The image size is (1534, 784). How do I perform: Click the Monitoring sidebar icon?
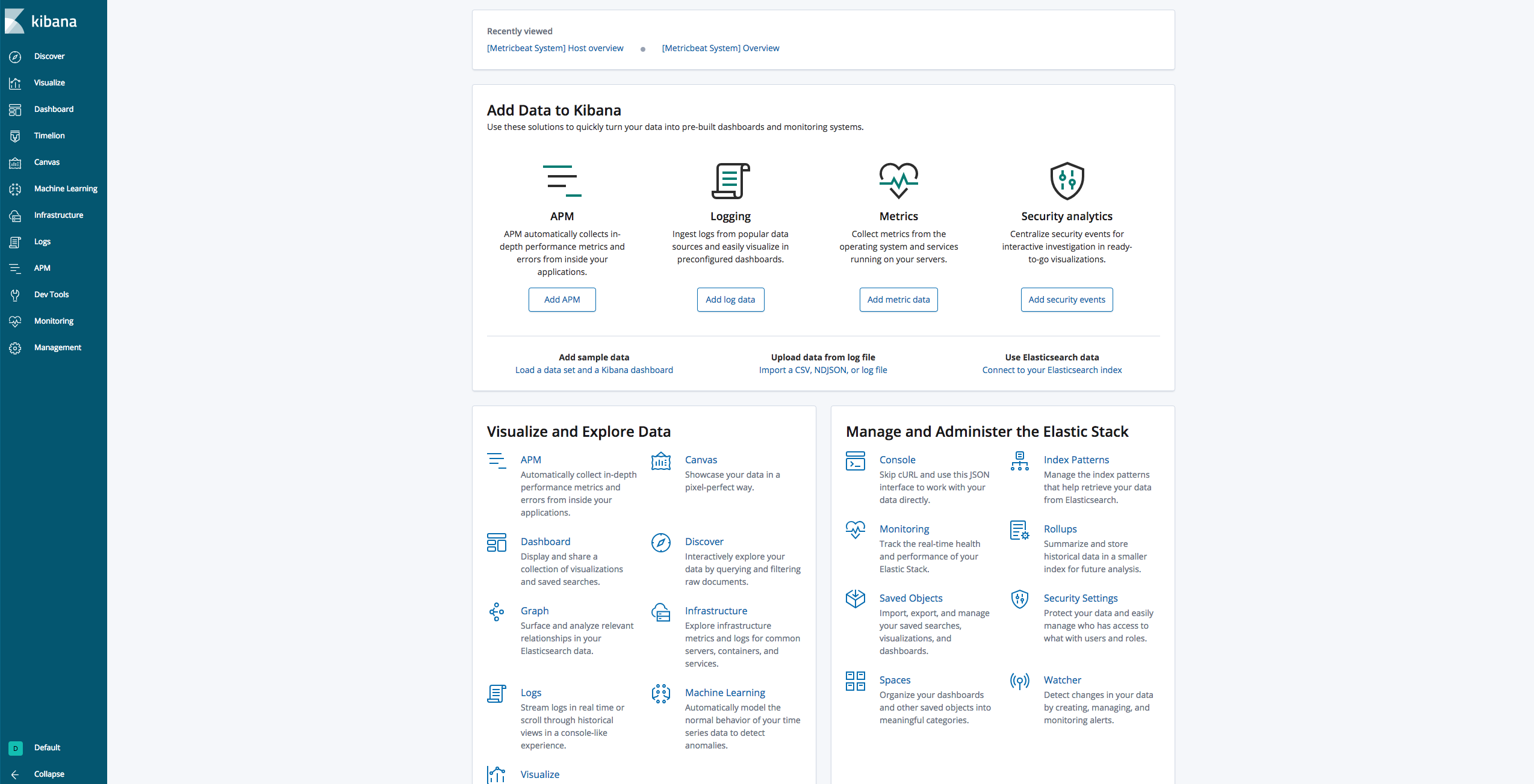point(16,321)
